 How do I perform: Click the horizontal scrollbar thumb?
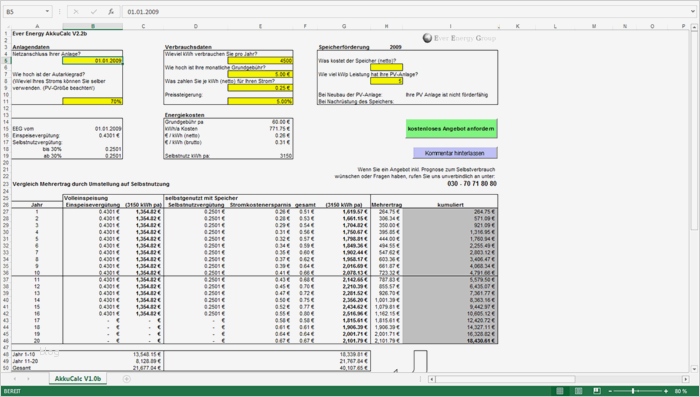tap(505, 379)
